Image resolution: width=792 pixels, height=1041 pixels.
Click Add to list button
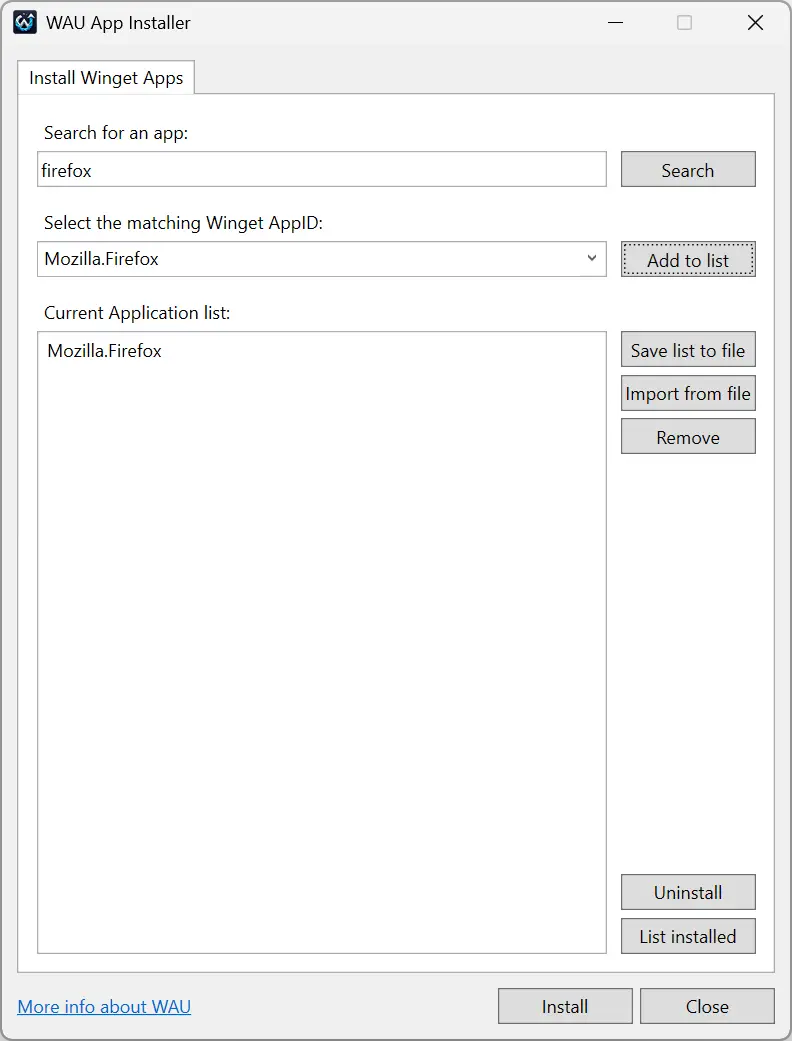click(x=688, y=259)
